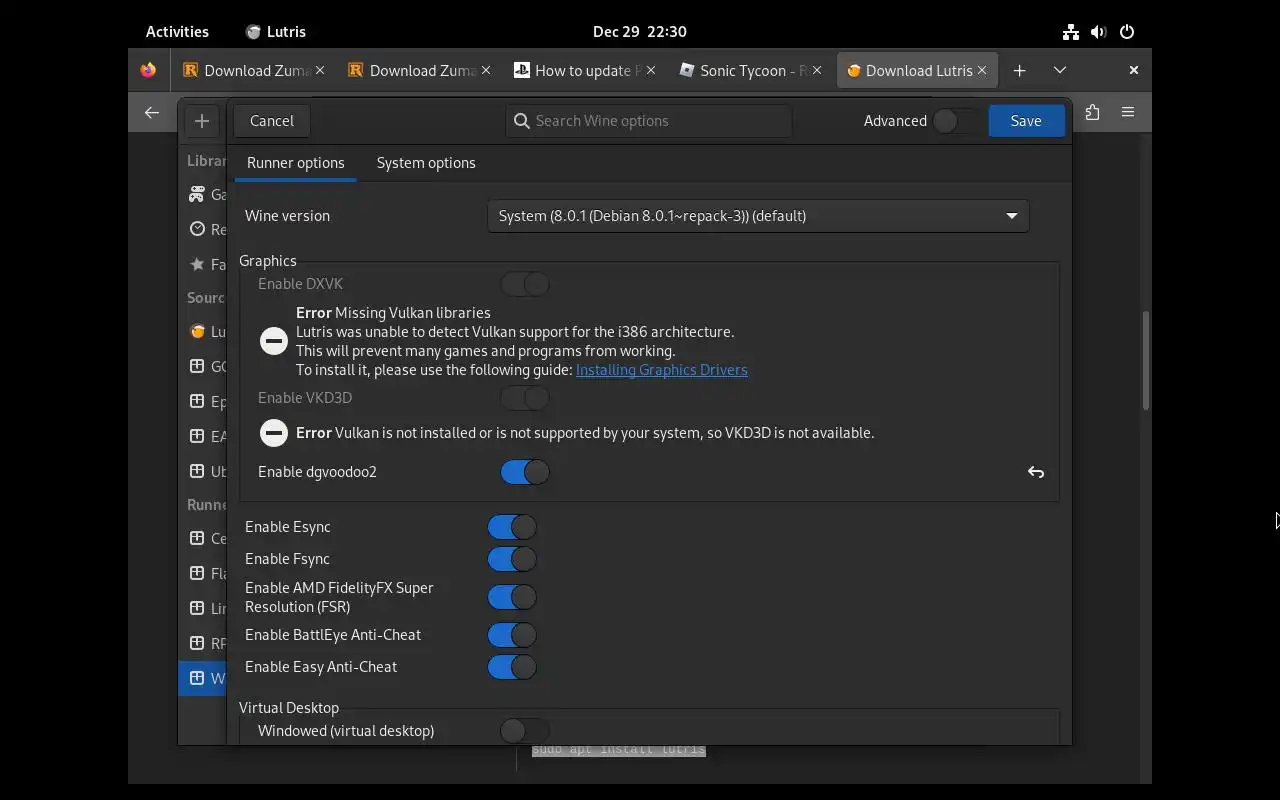
Task: Open the Firefox hamburger menu
Action: 1128,113
